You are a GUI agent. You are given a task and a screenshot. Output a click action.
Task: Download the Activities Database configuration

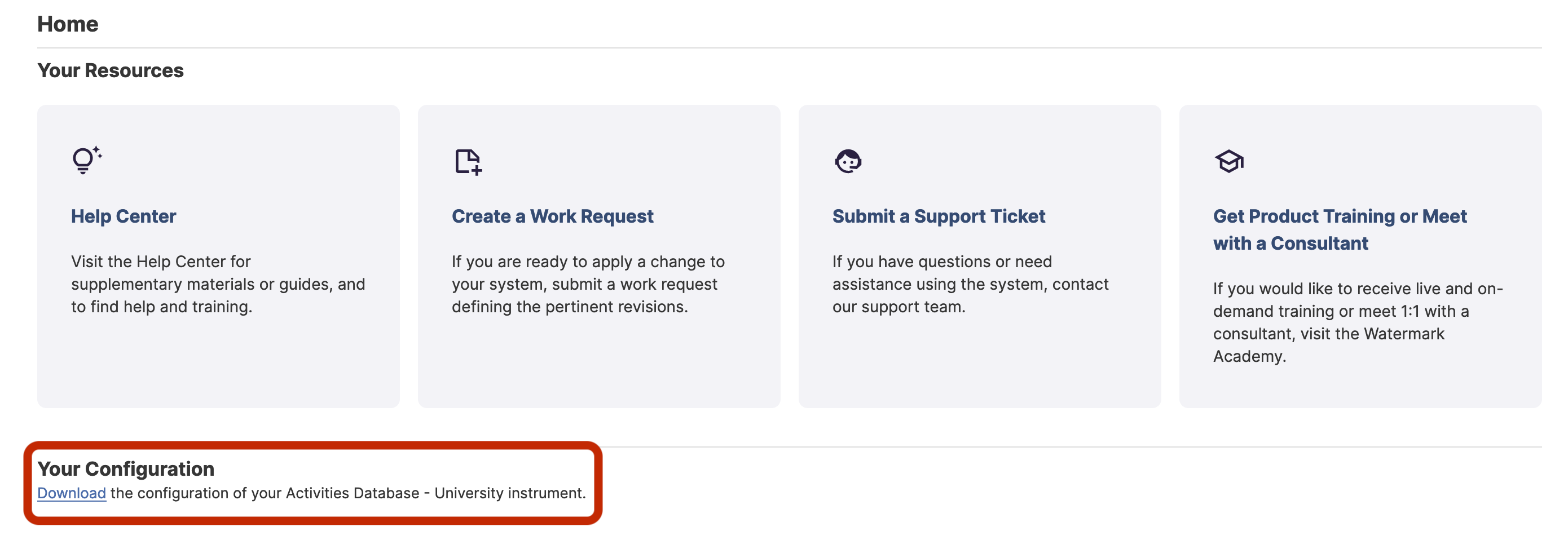click(x=71, y=493)
